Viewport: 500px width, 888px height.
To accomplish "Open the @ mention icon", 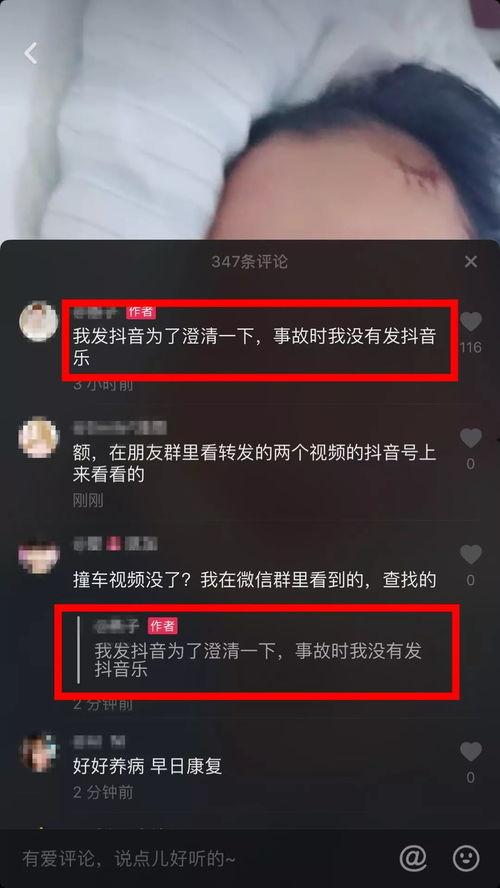I will tap(413, 859).
